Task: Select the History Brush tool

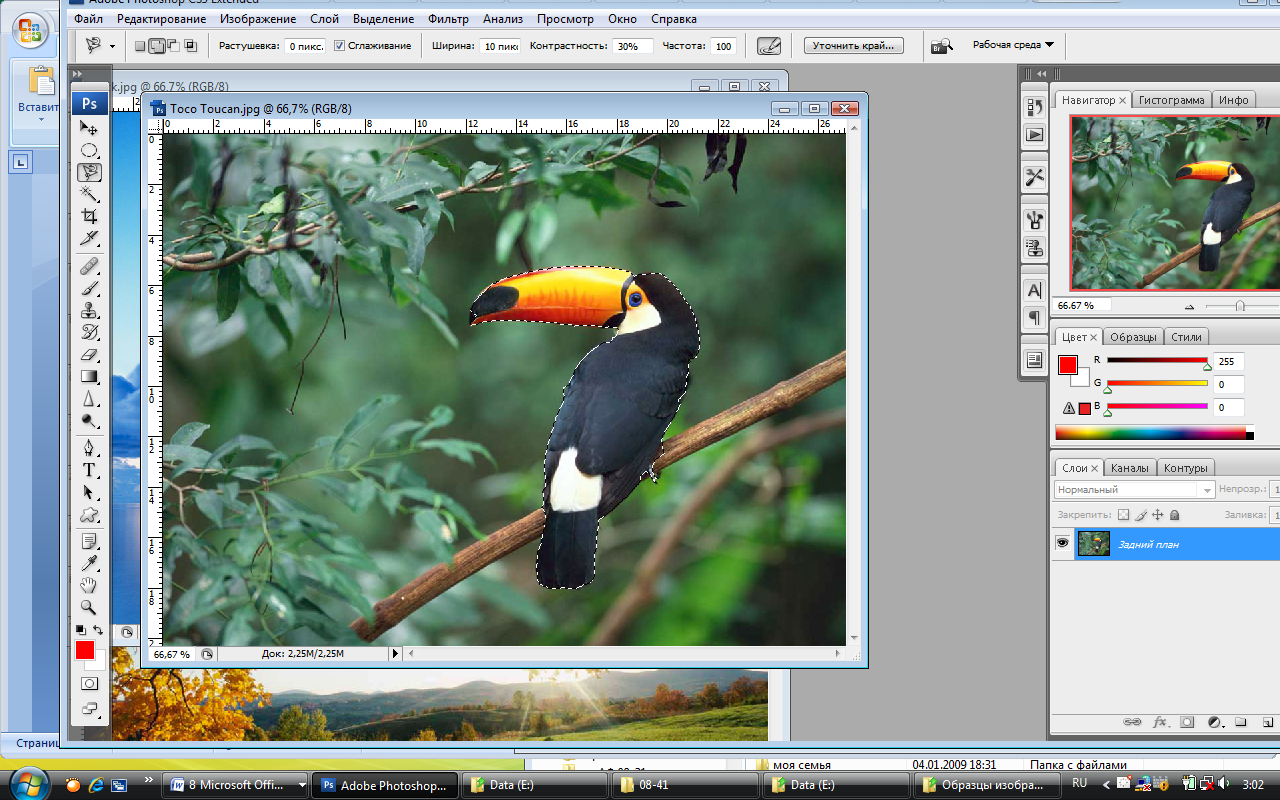Action: [x=89, y=333]
